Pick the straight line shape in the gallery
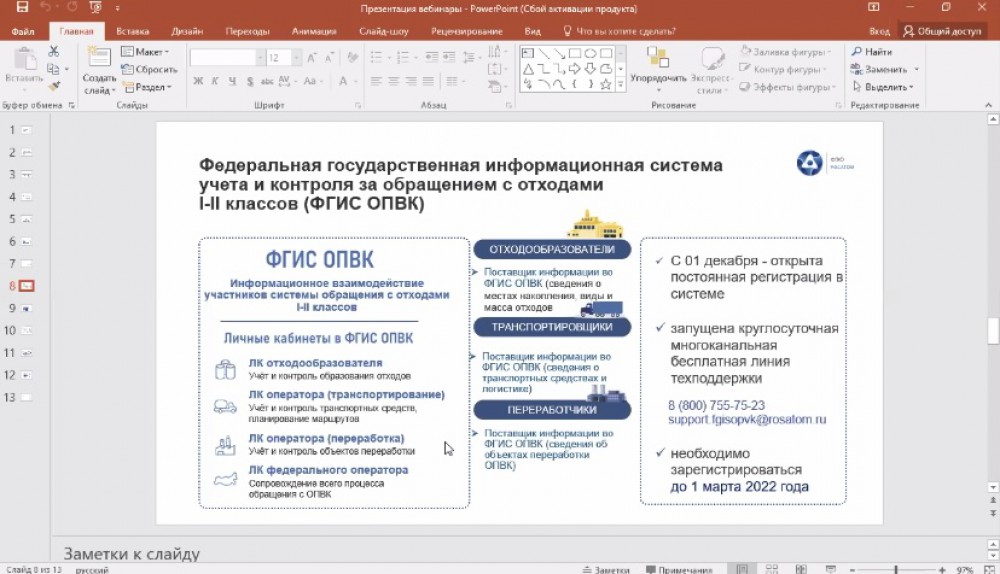Viewport: 1000px width, 574px height. click(543, 54)
